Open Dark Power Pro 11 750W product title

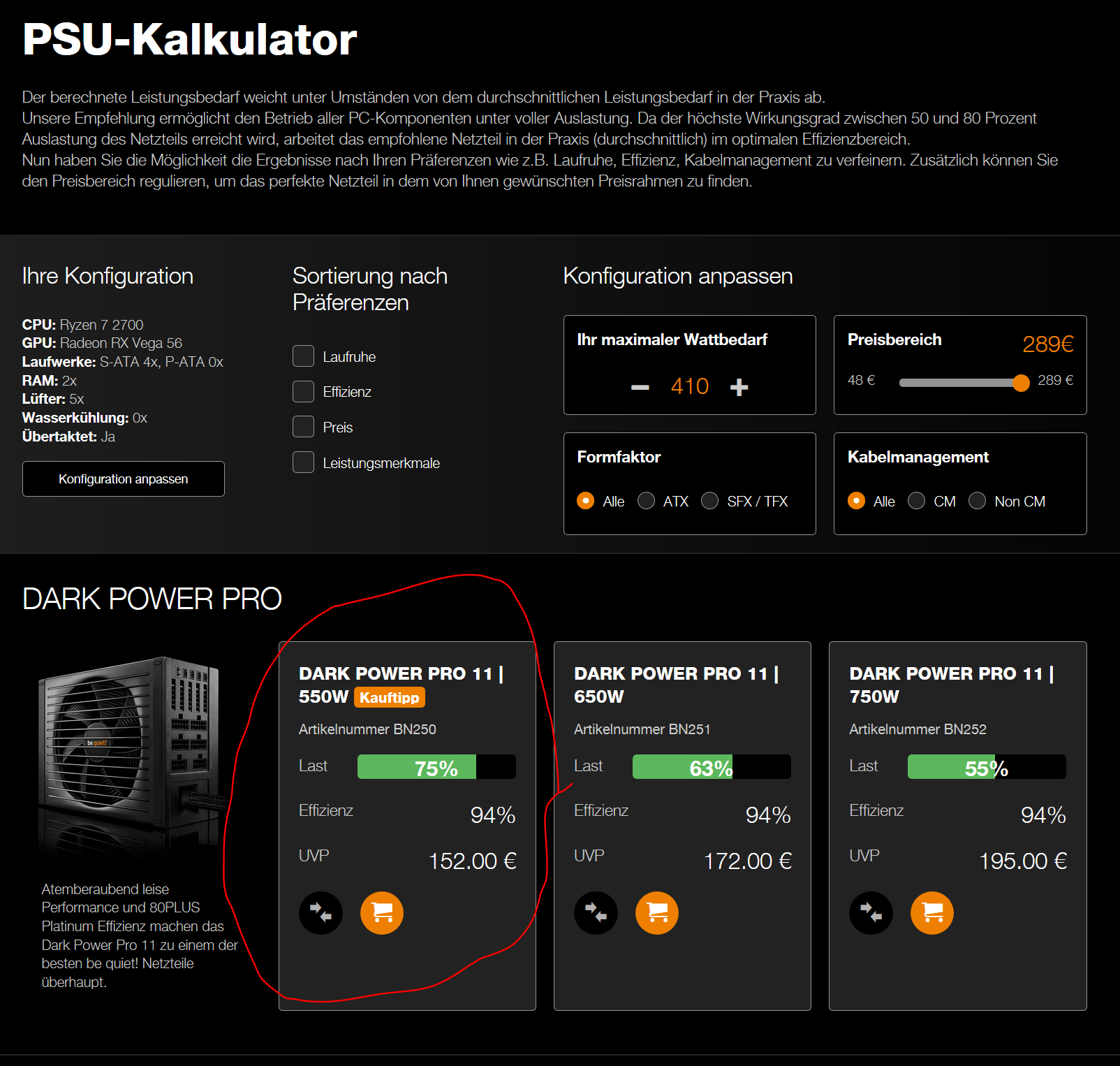[951, 685]
